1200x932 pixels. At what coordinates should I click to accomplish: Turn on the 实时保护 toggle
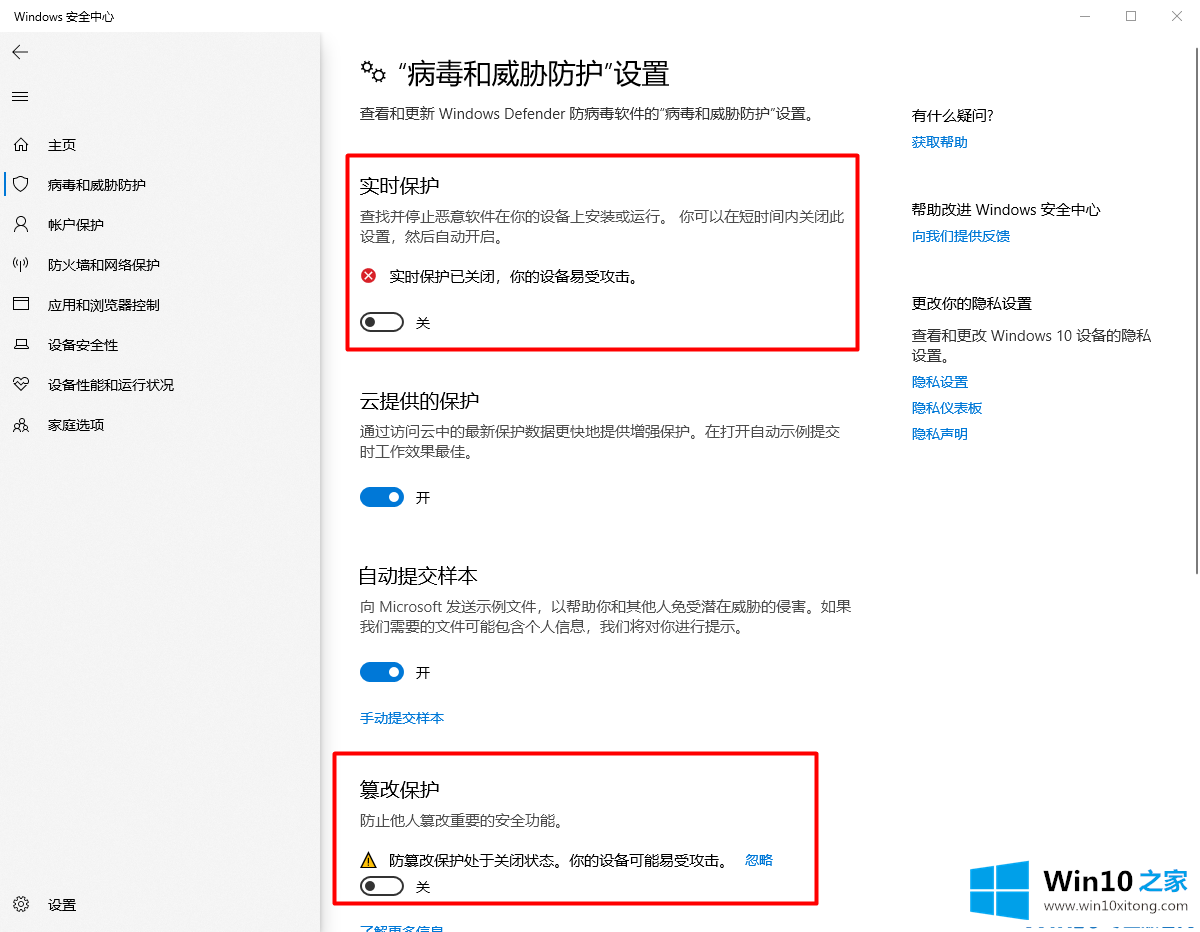point(382,322)
